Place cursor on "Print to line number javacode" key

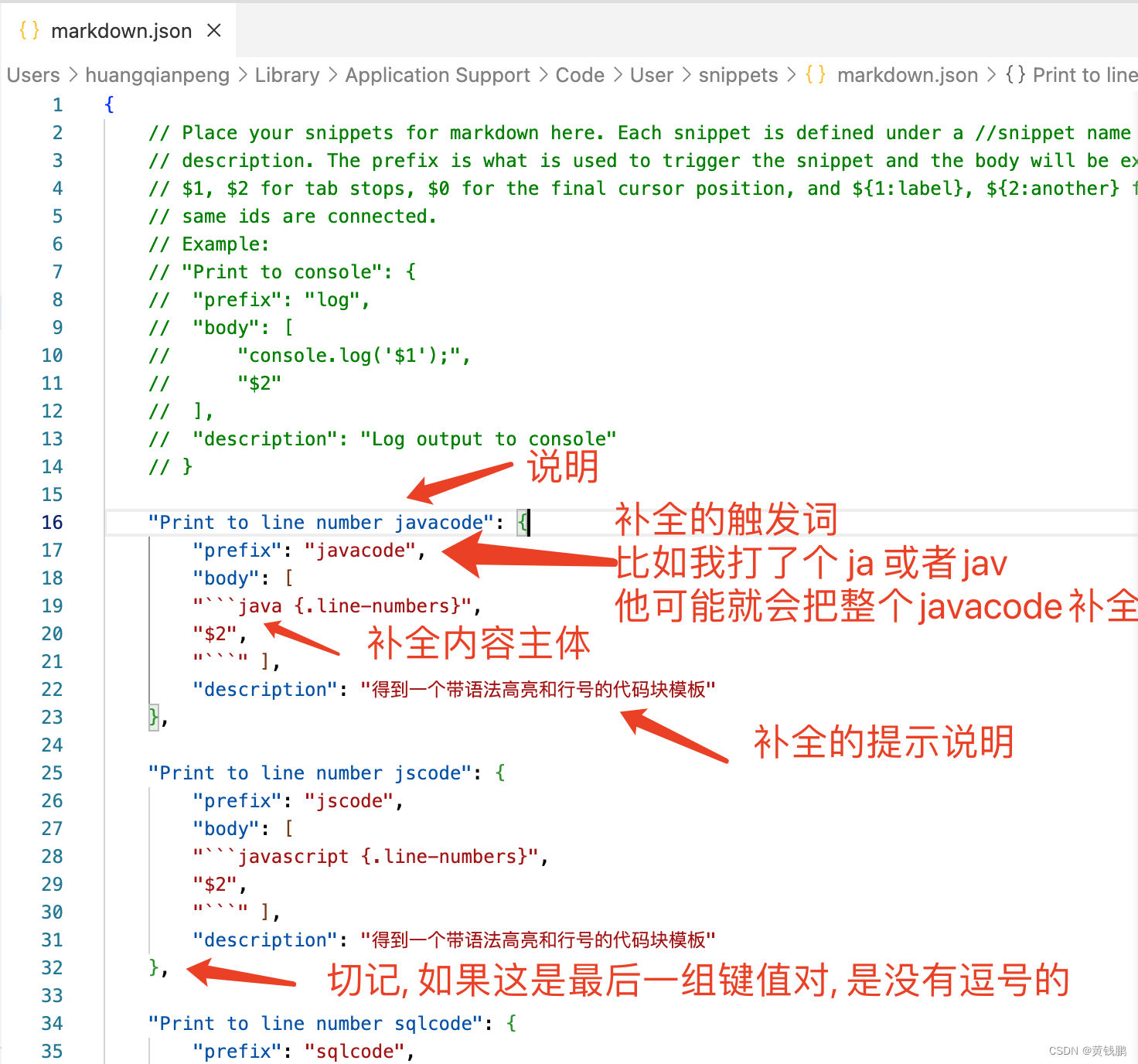coord(321,522)
